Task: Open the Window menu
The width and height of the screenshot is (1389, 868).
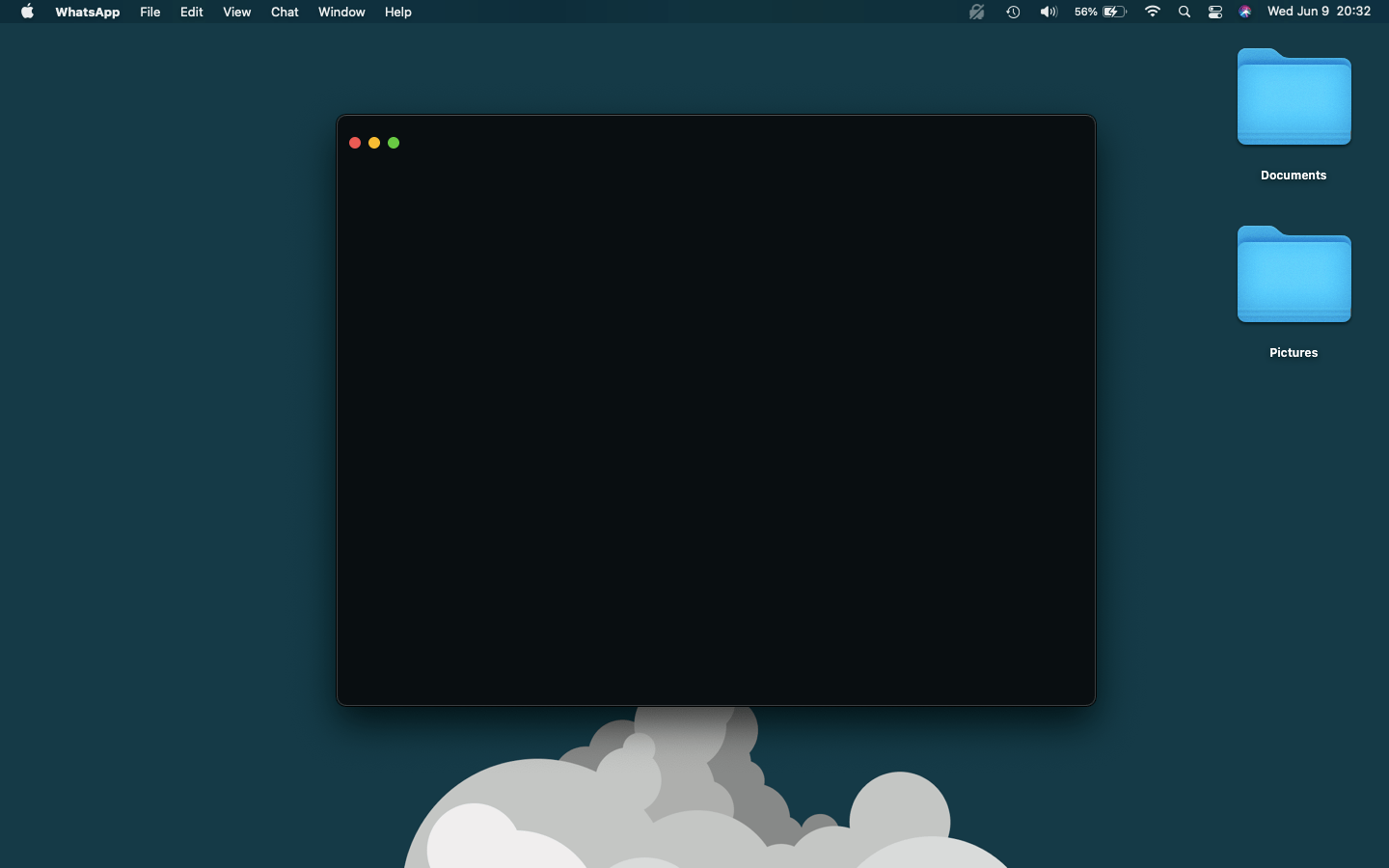Action: (341, 12)
